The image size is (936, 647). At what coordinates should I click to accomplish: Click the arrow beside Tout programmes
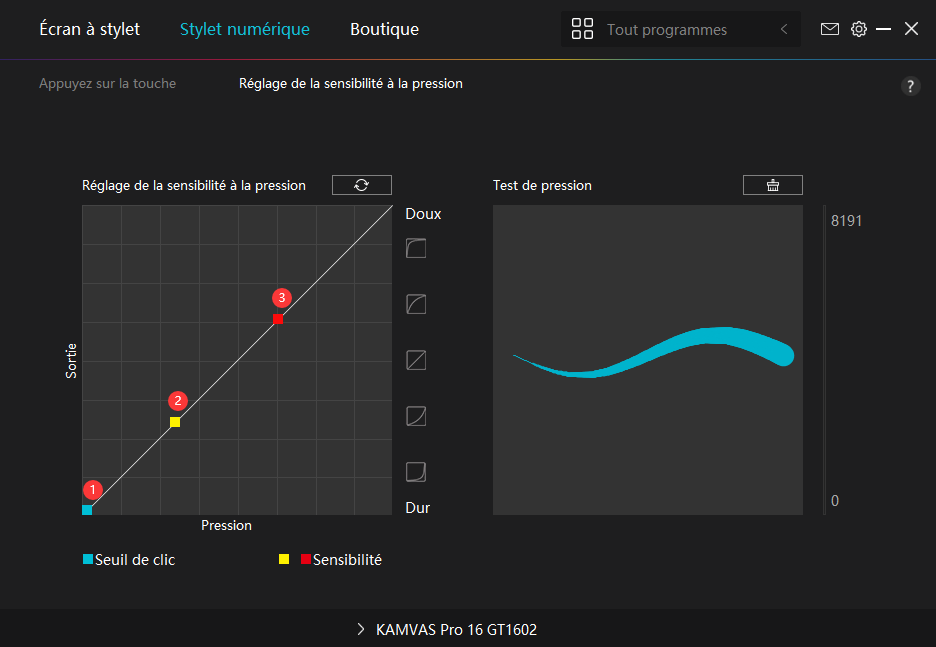[x=784, y=30]
